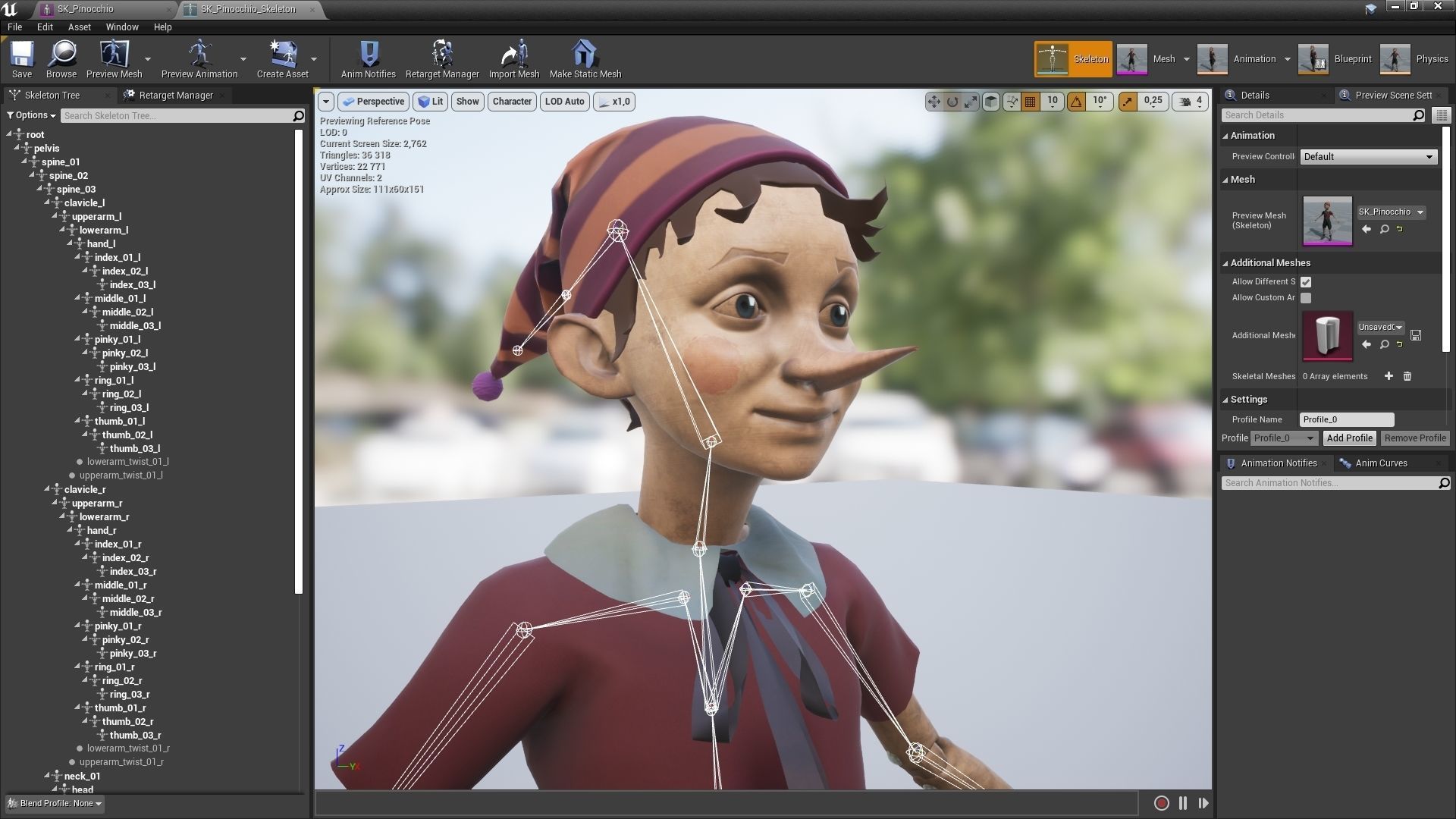Open the Perspective viewport type menu
The image size is (1456, 819).
click(x=373, y=102)
